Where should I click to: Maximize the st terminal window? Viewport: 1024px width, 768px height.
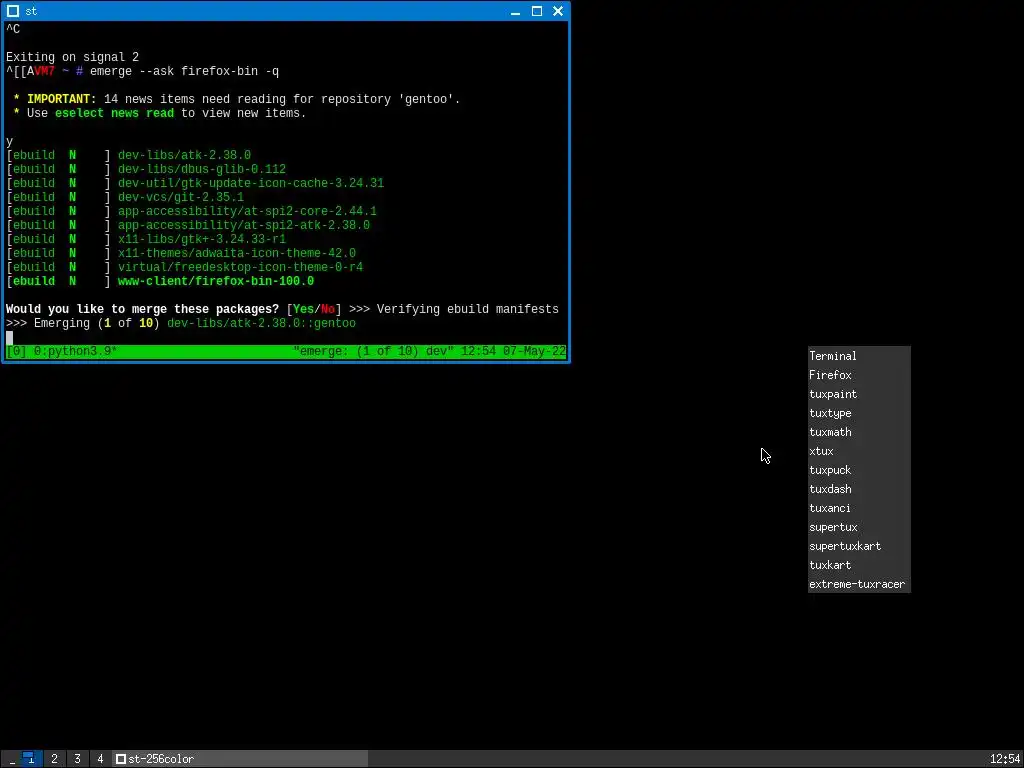click(537, 11)
